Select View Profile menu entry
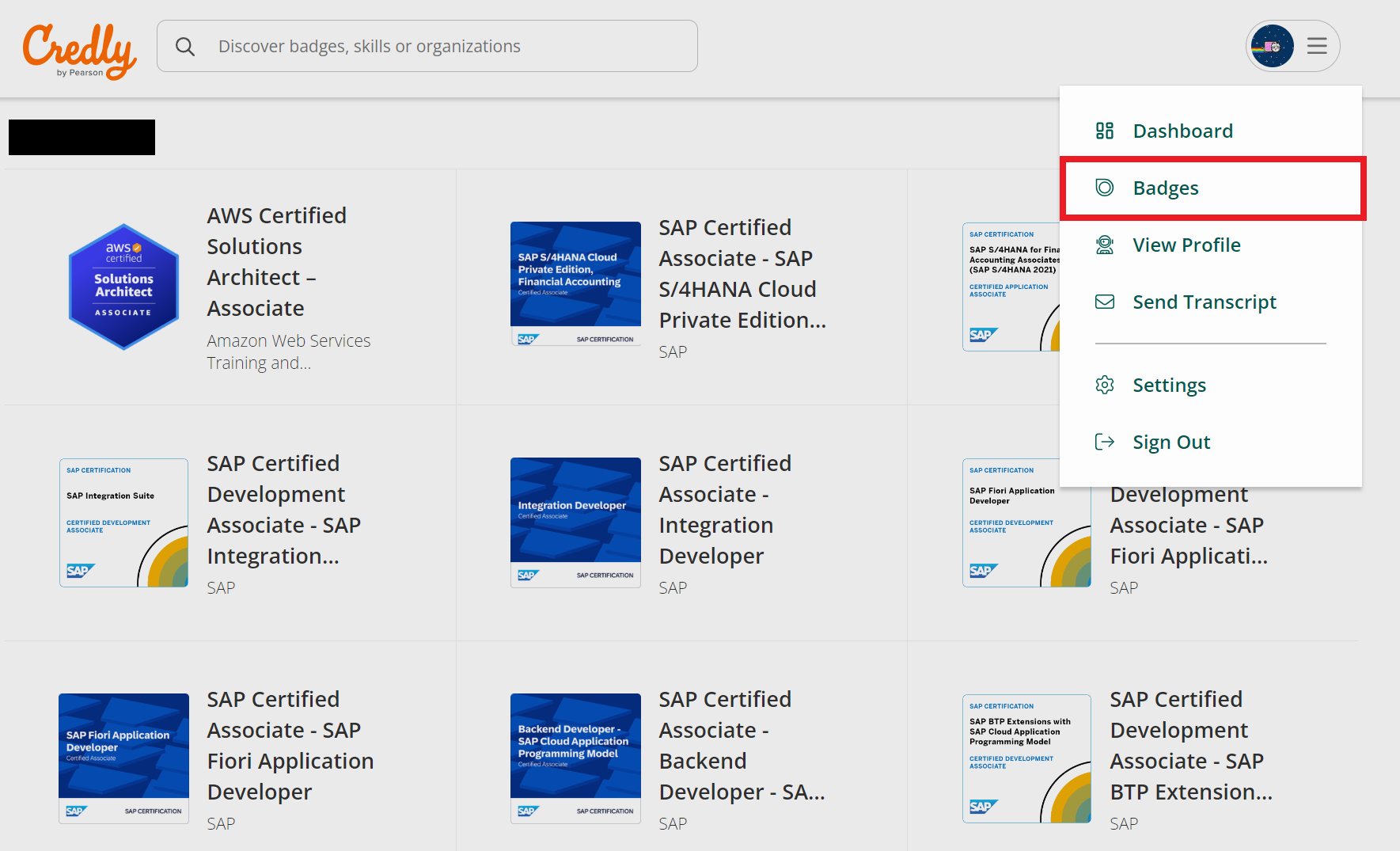 point(1186,245)
